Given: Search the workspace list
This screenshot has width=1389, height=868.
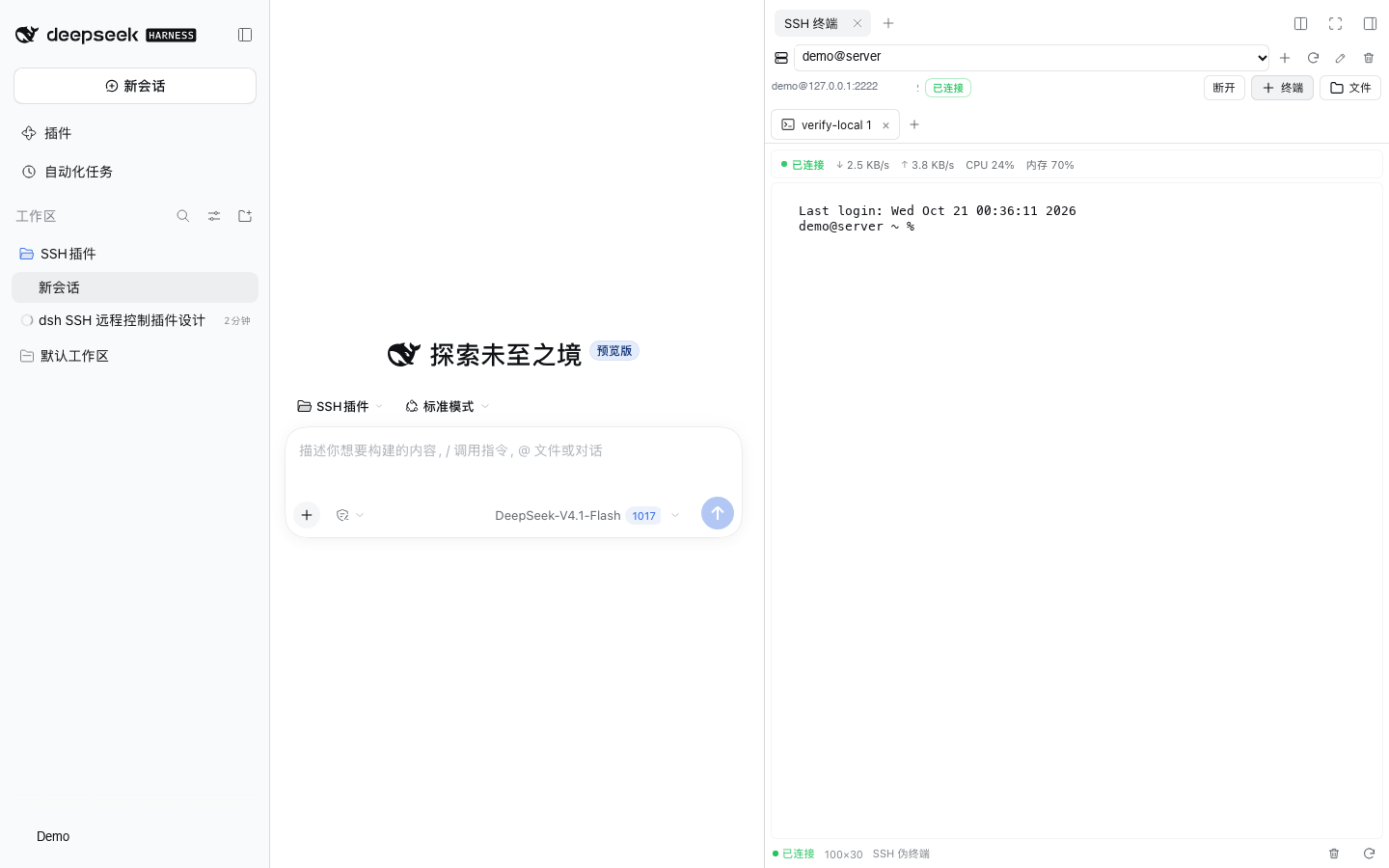Looking at the screenshot, I should pyautogui.click(x=183, y=216).
